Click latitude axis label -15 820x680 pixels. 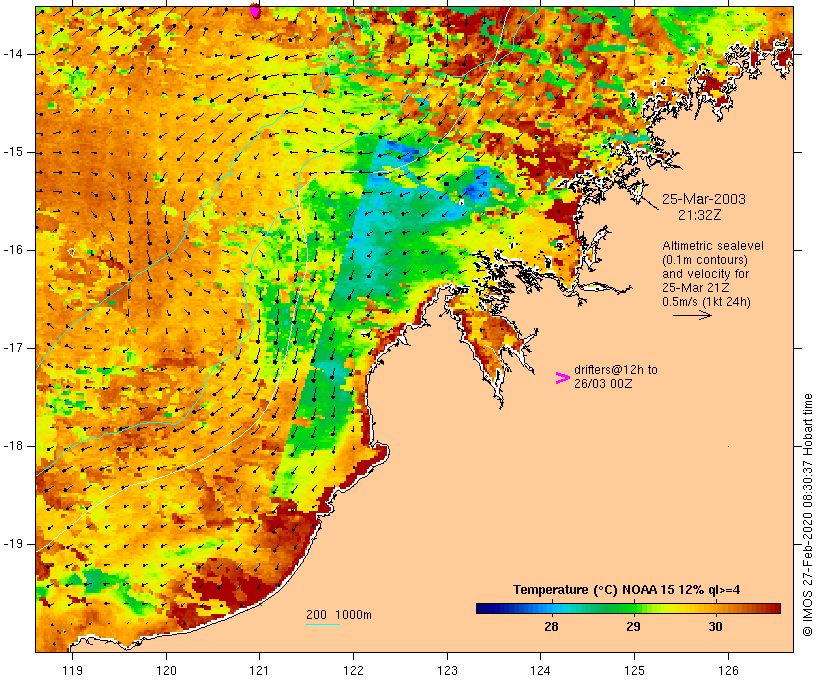(x=13, y=152)
